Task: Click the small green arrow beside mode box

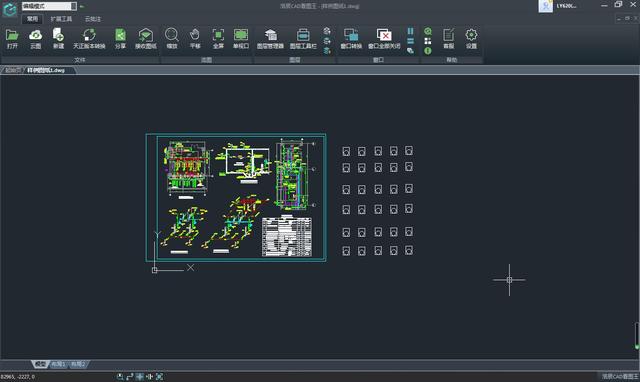Action: click(82, 6)
